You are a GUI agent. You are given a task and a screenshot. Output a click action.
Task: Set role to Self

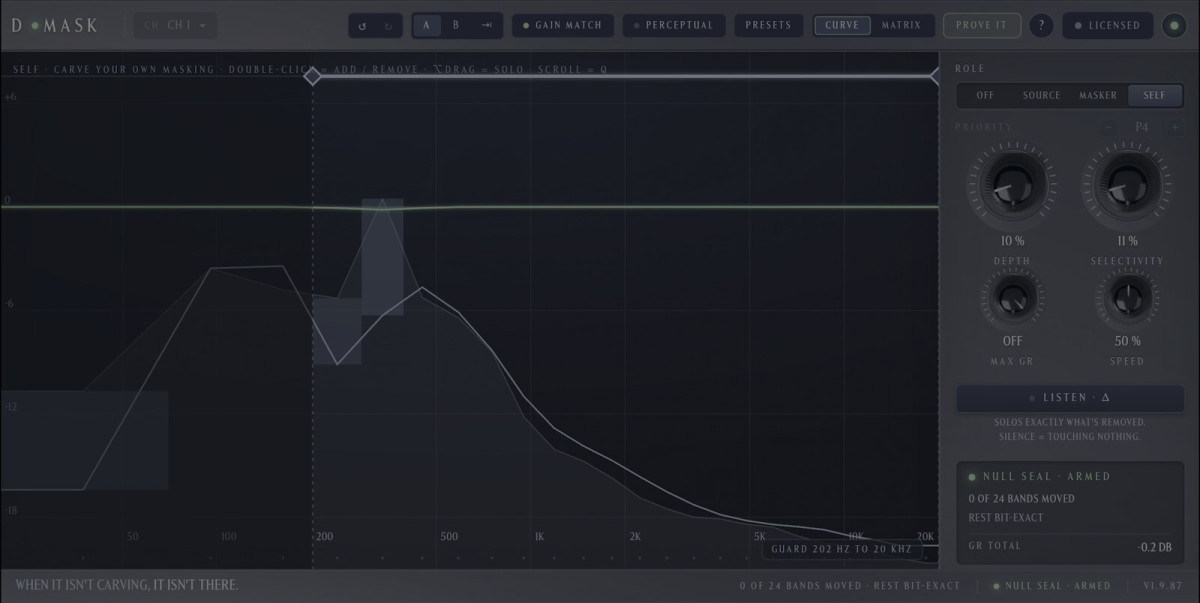(x=1155, y=95)
